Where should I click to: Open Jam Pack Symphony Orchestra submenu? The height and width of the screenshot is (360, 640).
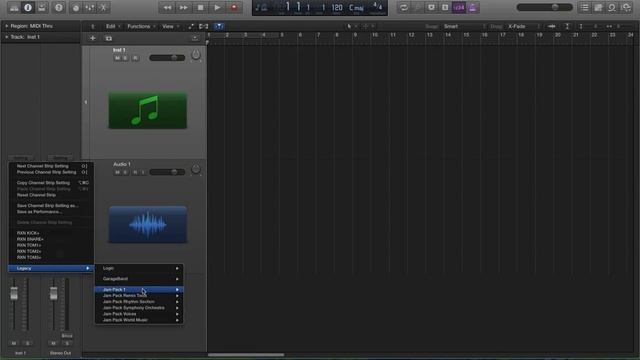point(139,308)
